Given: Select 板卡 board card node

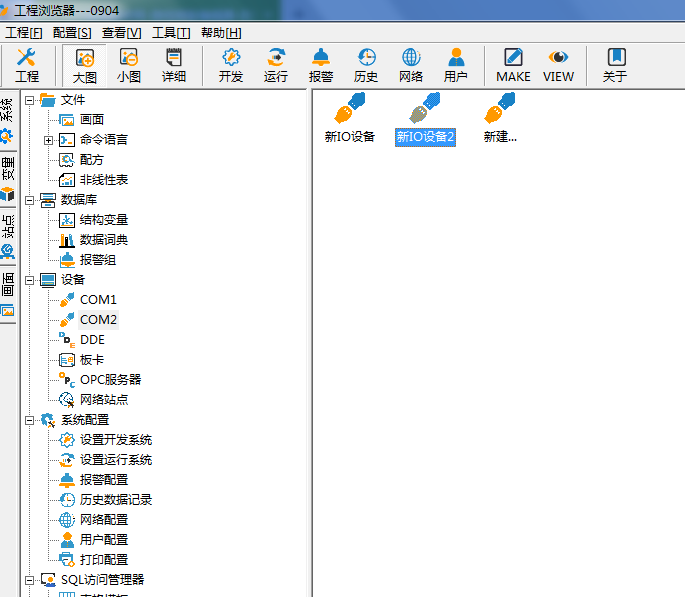Looking at the screenshot, I should pos(92,360).
